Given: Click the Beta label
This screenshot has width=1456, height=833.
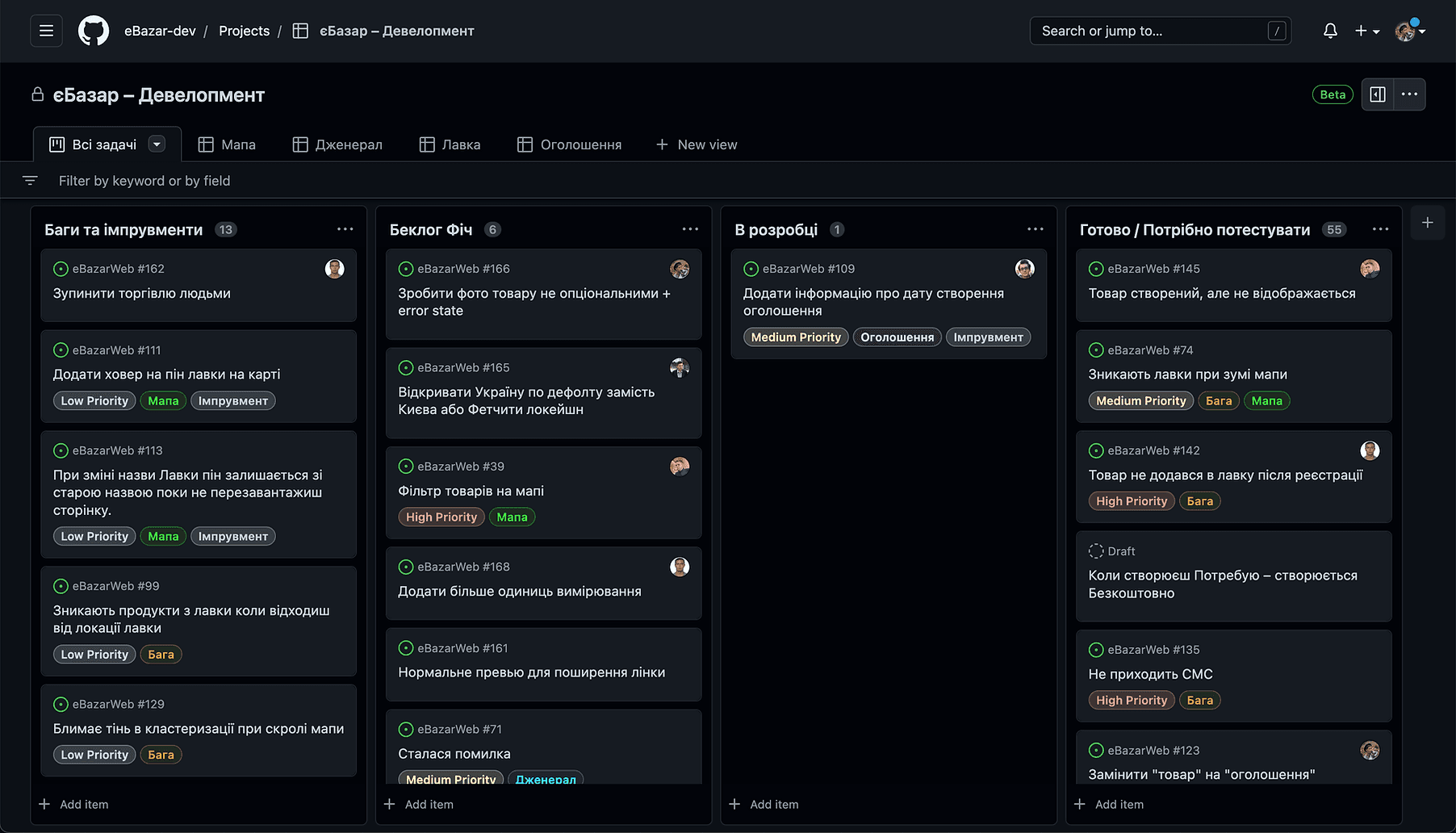Looking at the screenshot, I should click(1333, 94).
